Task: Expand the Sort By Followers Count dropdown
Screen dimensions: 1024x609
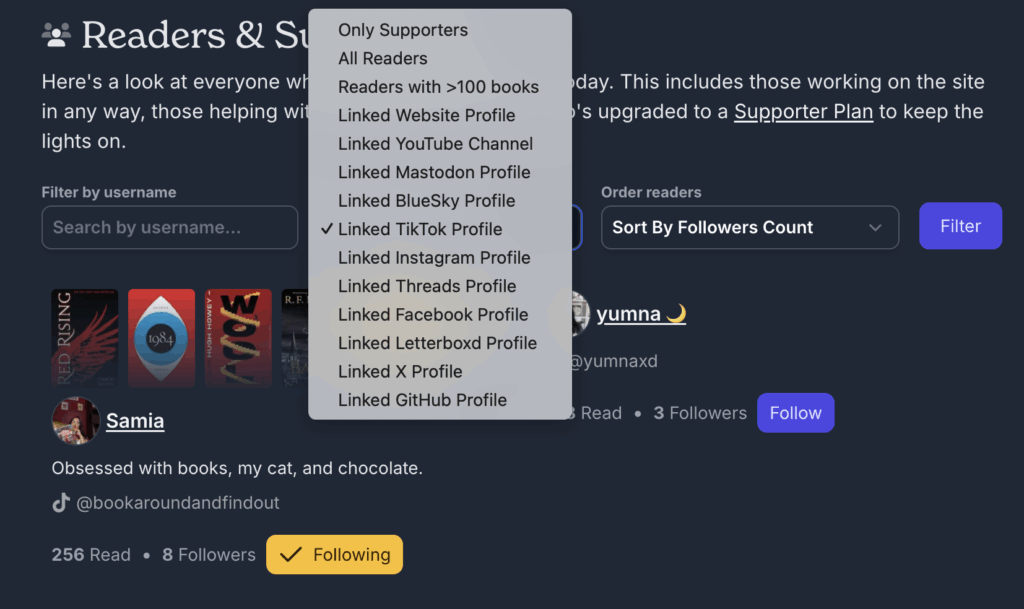Action: pyautogui.click(x=749, y=227)
